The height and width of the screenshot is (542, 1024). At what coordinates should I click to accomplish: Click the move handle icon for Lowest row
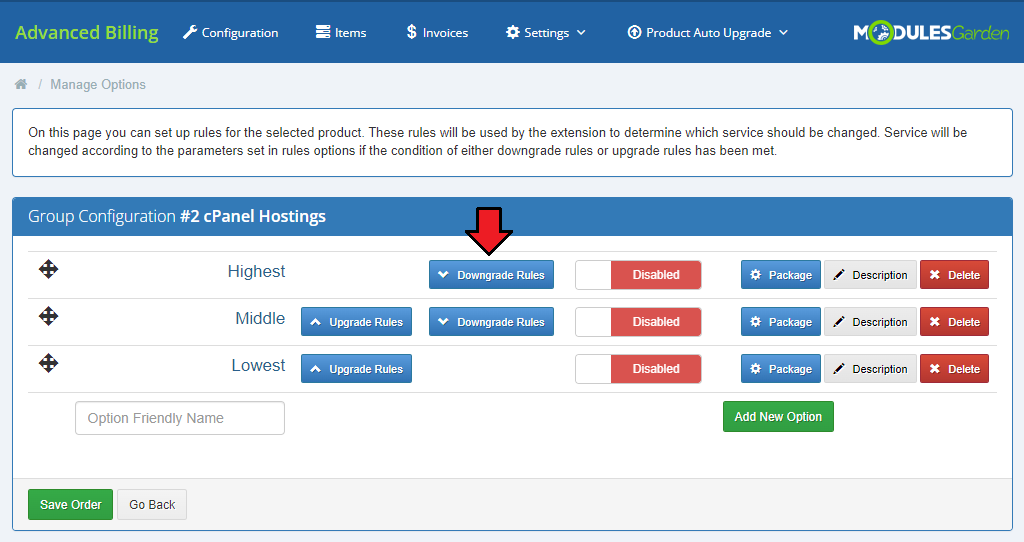[x=48, y=363]
